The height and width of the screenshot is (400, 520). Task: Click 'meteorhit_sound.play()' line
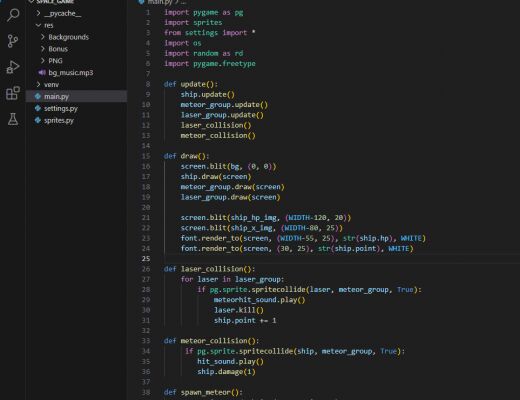click(260, 300)
